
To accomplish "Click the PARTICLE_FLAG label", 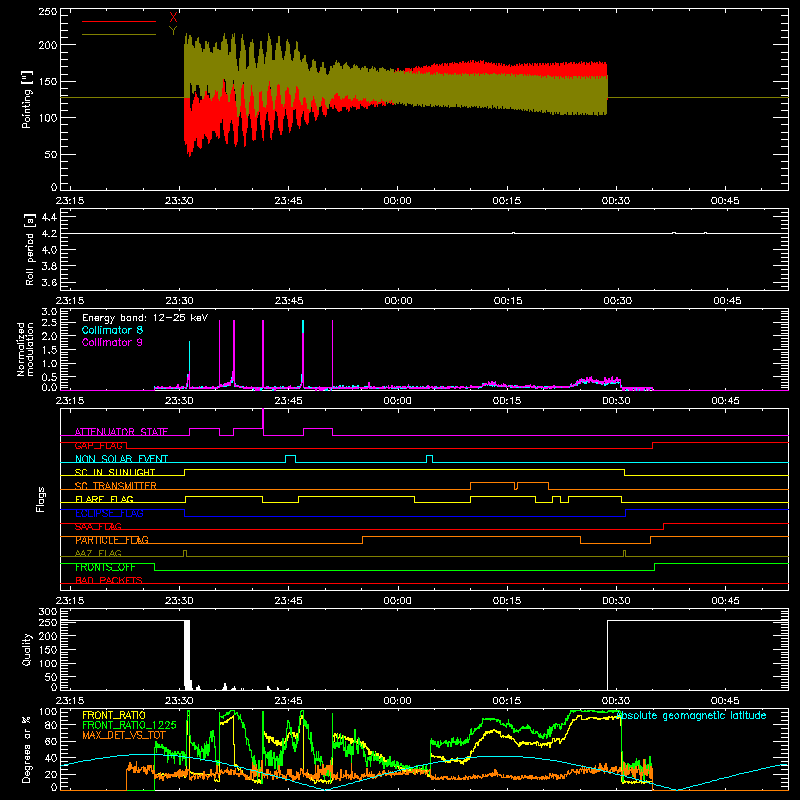I will point(112,540).
